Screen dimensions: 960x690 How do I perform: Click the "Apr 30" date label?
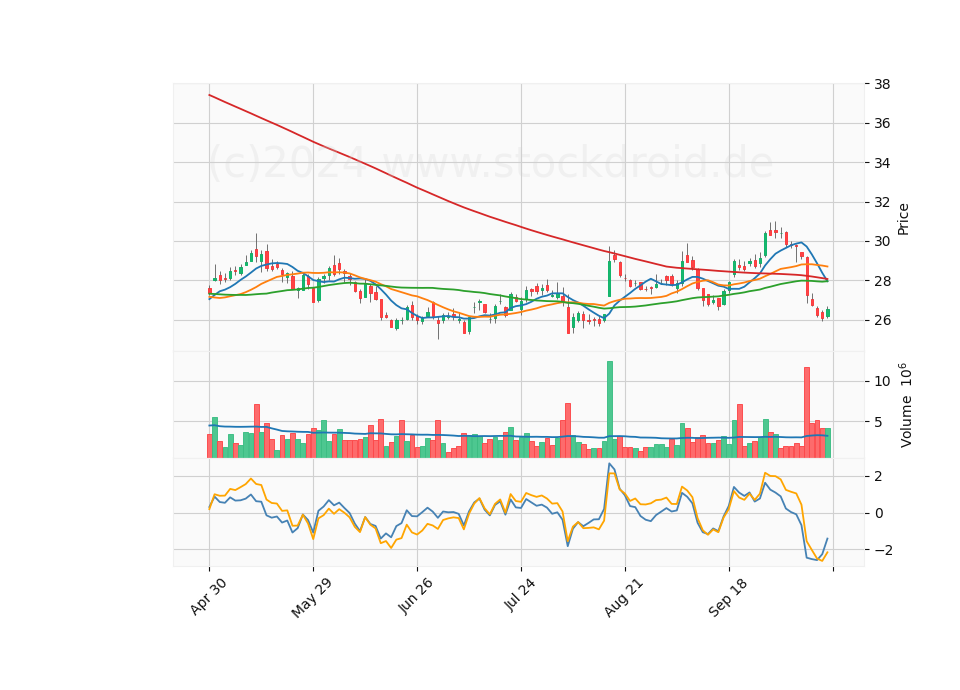(x=208, y=596)
